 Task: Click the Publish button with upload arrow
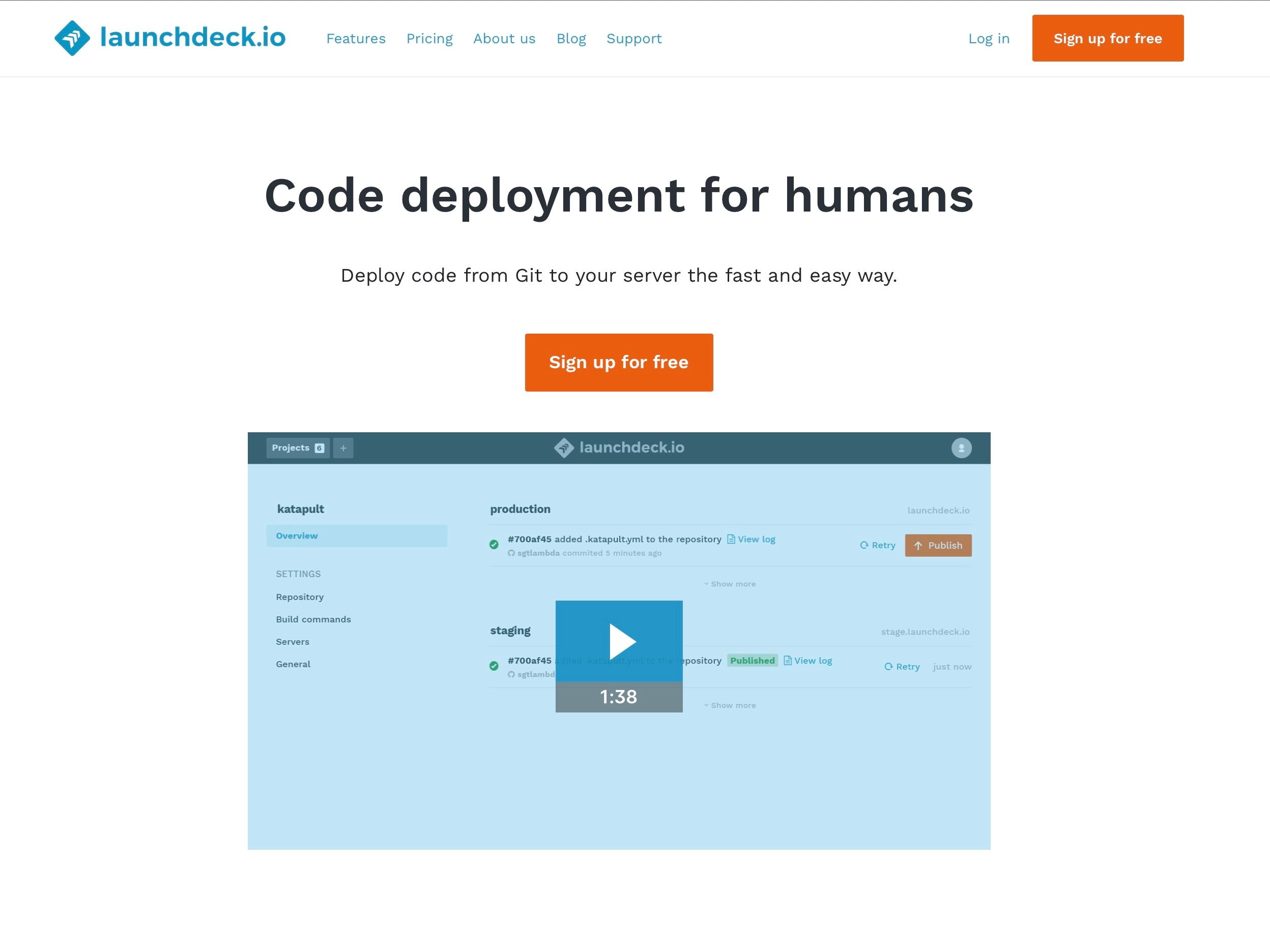[938, 545]
